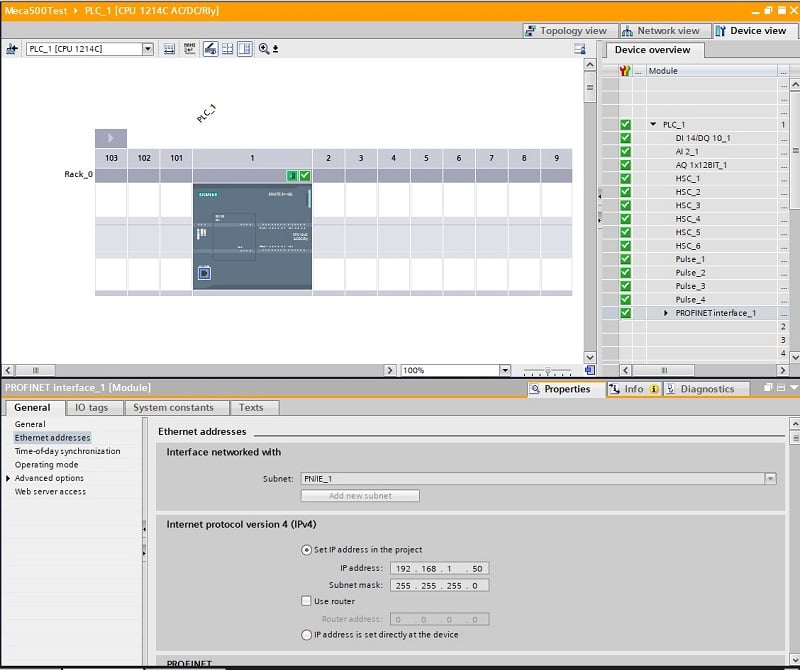Click the PROFINET port icon on the CPU
This screenshot has width=800, height=670.
coord(204,273)
